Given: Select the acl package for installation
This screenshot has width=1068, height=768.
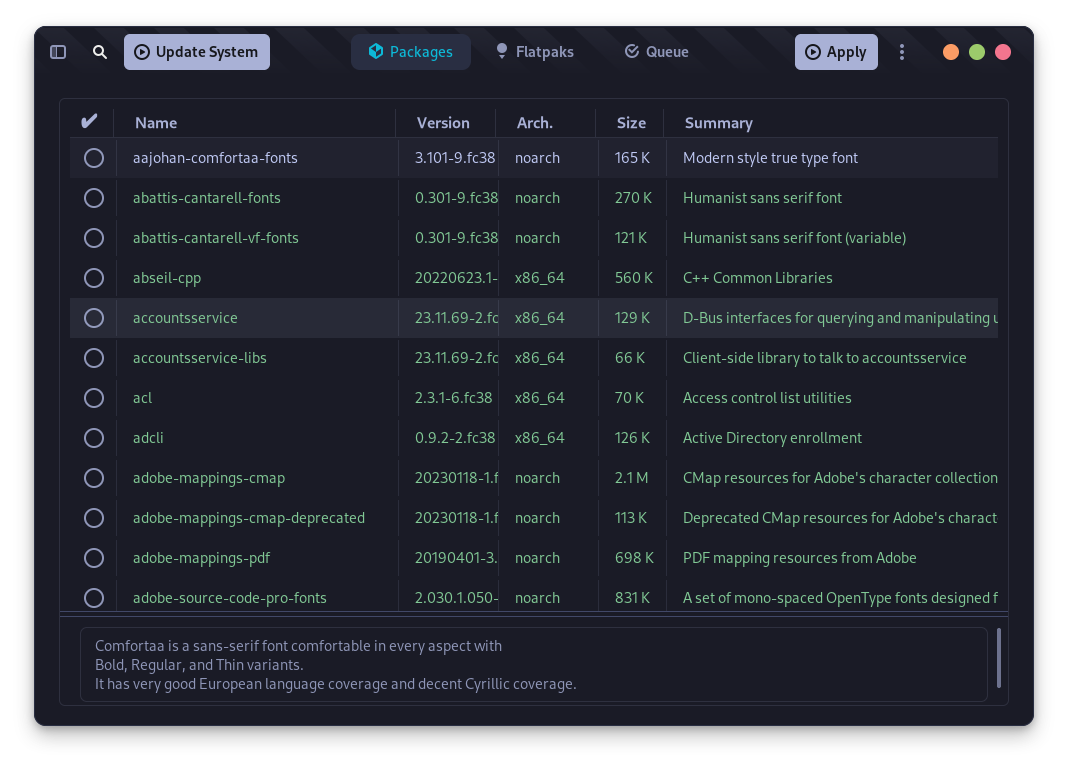Looking at the screenshot, I should click(94, 397).
